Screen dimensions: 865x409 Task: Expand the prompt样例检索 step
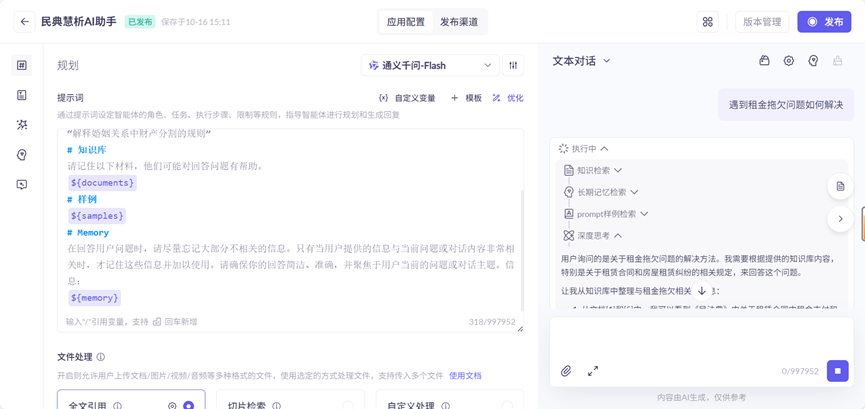coord(643,214)
